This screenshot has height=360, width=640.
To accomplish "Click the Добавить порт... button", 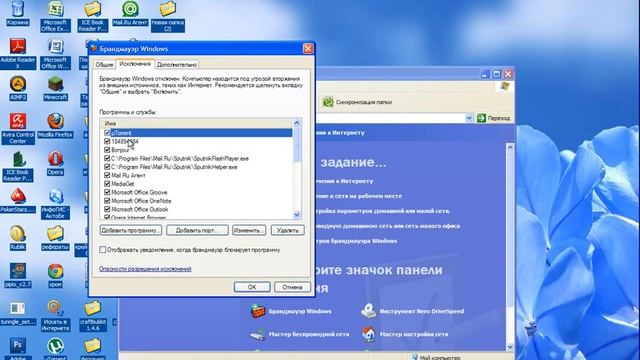I will (197, 230).
